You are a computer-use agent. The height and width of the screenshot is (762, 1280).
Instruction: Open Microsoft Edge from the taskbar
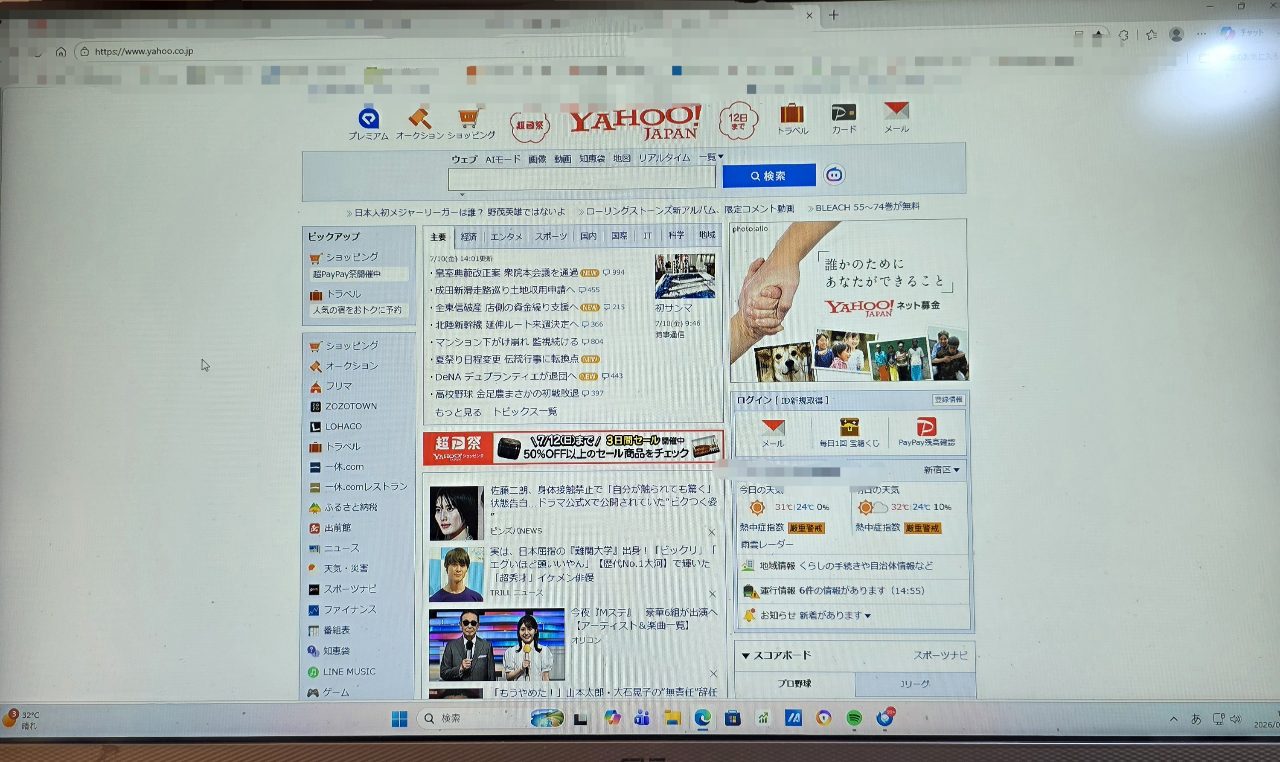(x=703, y=718)
